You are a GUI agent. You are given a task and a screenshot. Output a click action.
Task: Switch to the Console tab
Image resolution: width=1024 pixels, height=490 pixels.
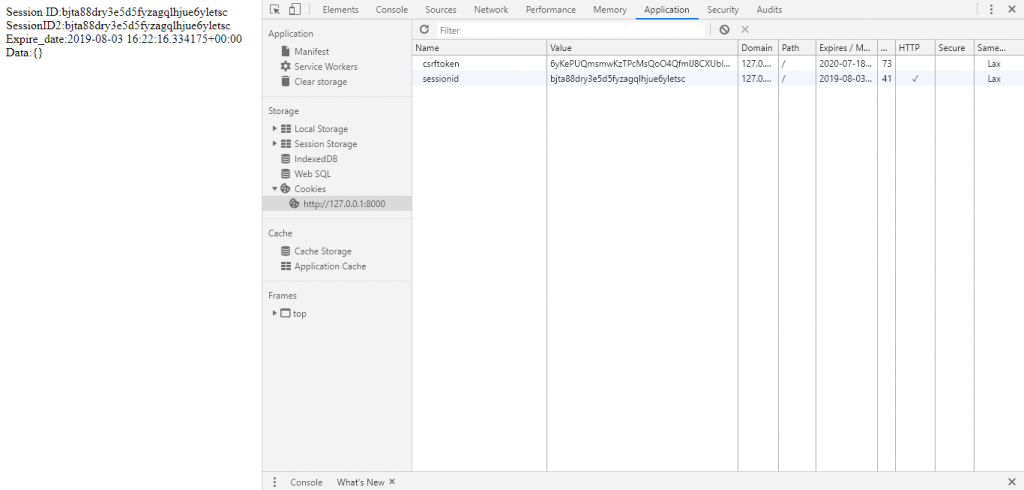pos(392,10)
